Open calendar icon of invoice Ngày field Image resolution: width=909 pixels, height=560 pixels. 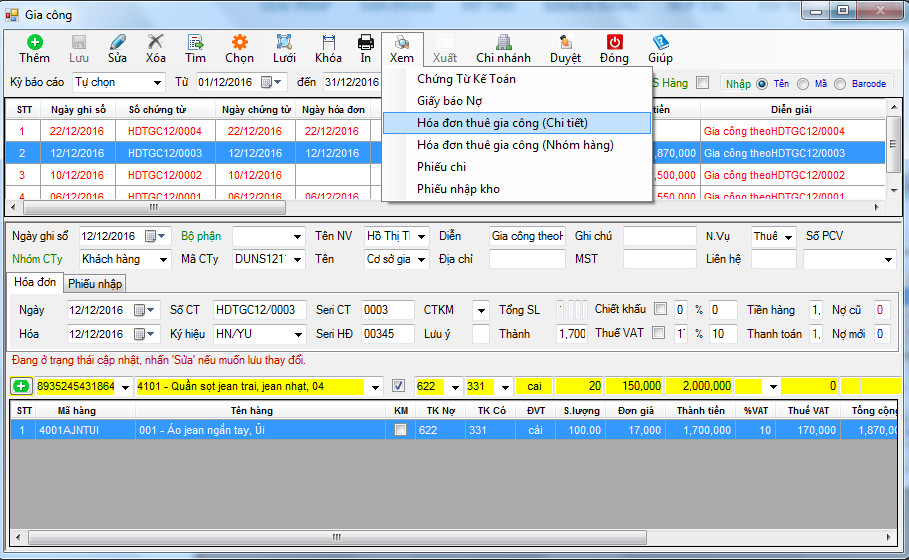coord(139,310)
